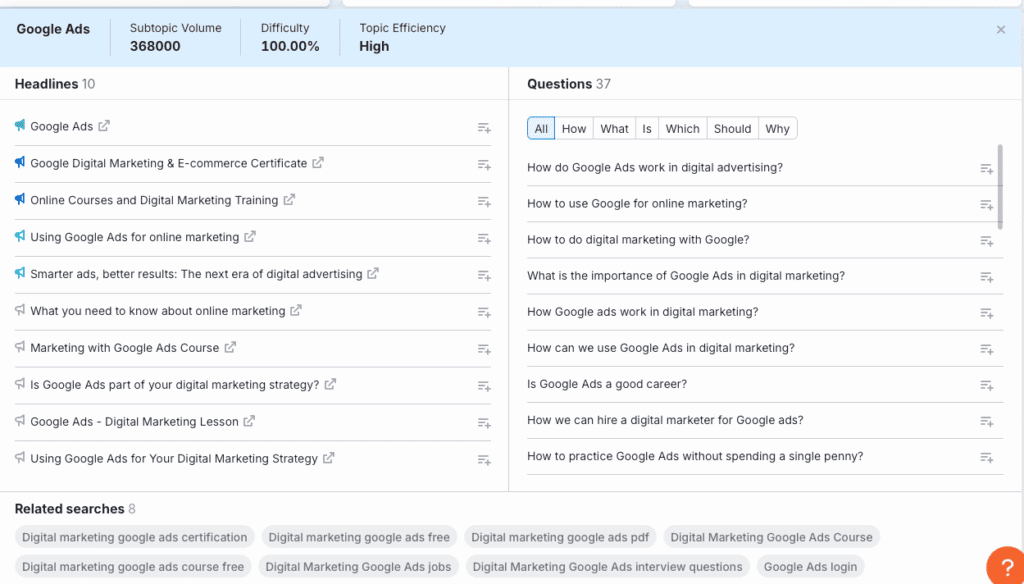This screenshot has width=1024, height=584.
Task: Click the orange help question mark button
Action: tap(1003, 566)
